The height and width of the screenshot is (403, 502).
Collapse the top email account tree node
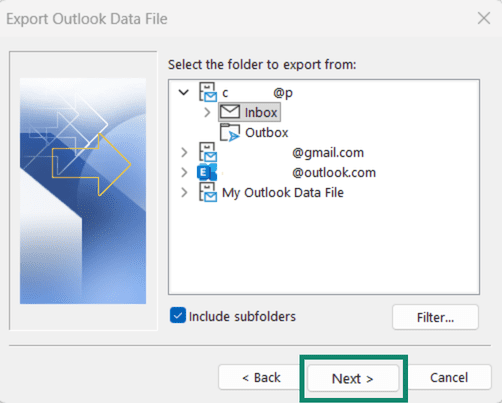pyautogui.click(x=184, y=92)
